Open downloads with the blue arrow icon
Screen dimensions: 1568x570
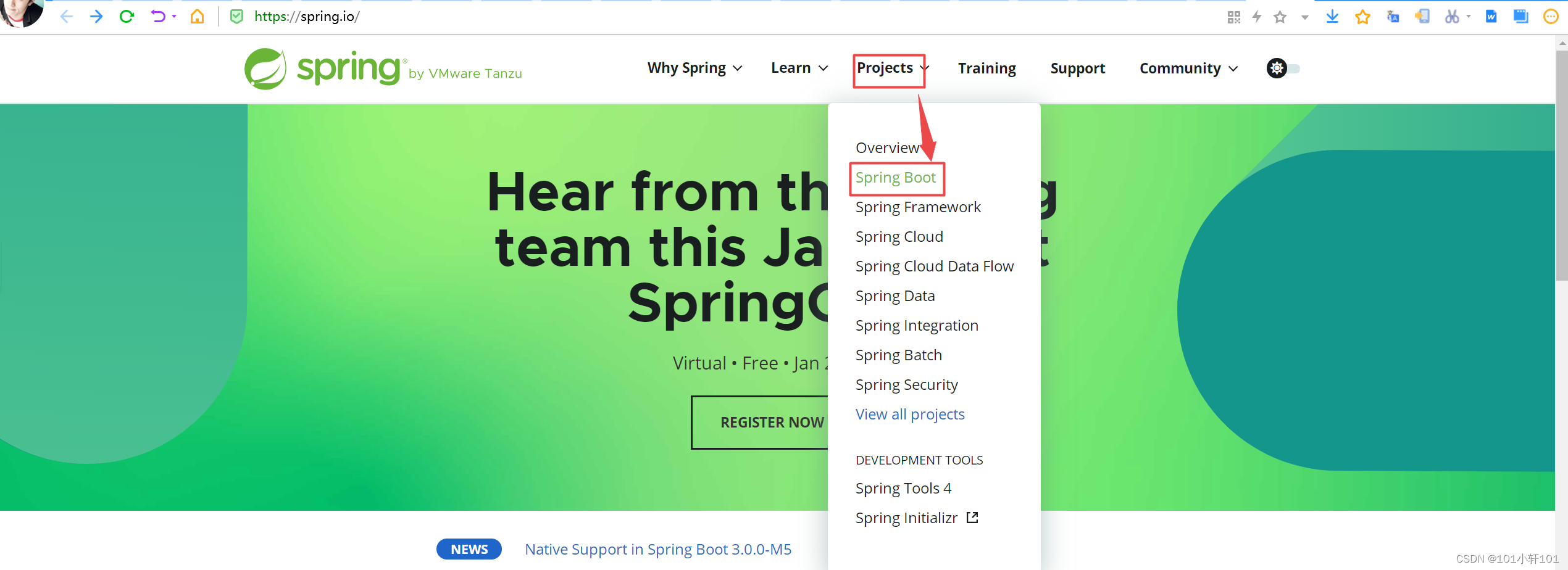pos(1332,17)
